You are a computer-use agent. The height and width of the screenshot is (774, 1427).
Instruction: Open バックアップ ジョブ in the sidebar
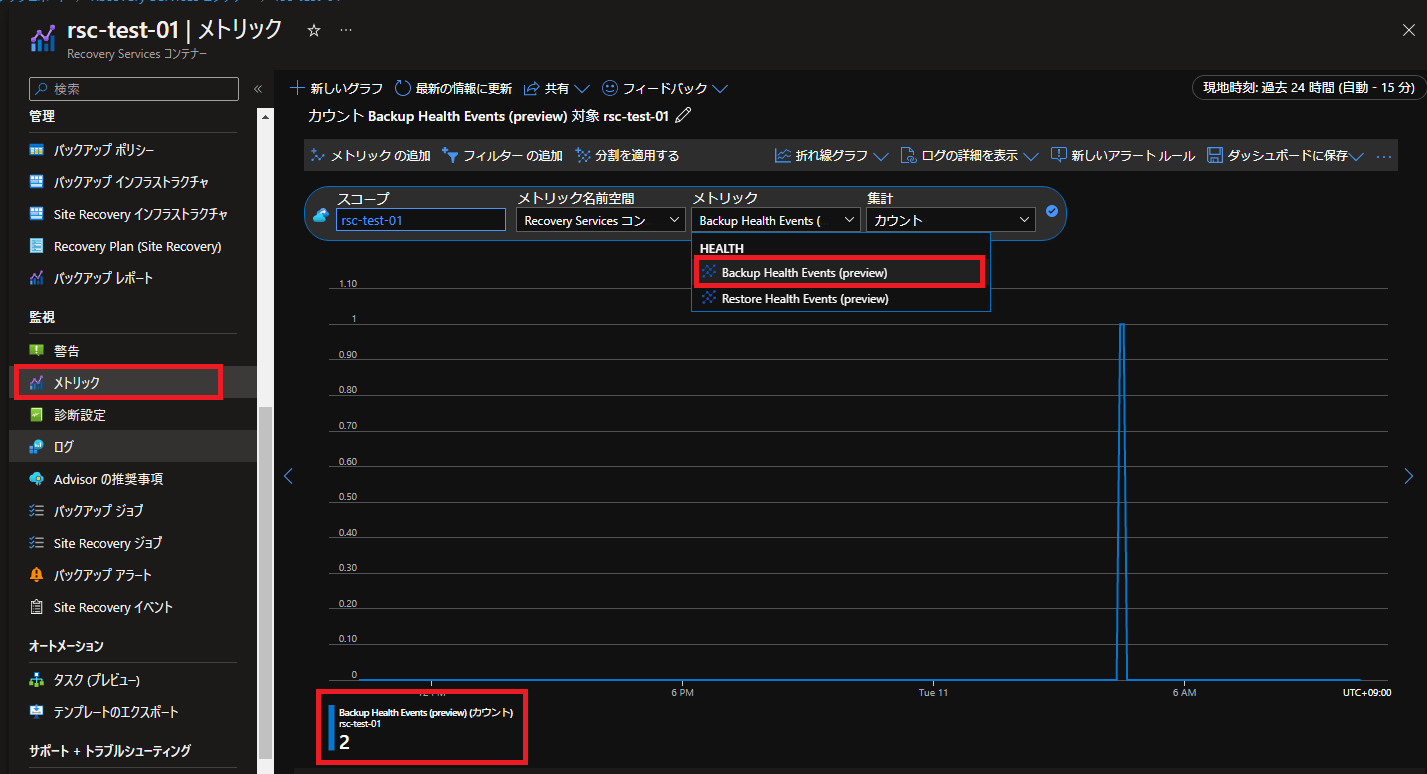133,511
